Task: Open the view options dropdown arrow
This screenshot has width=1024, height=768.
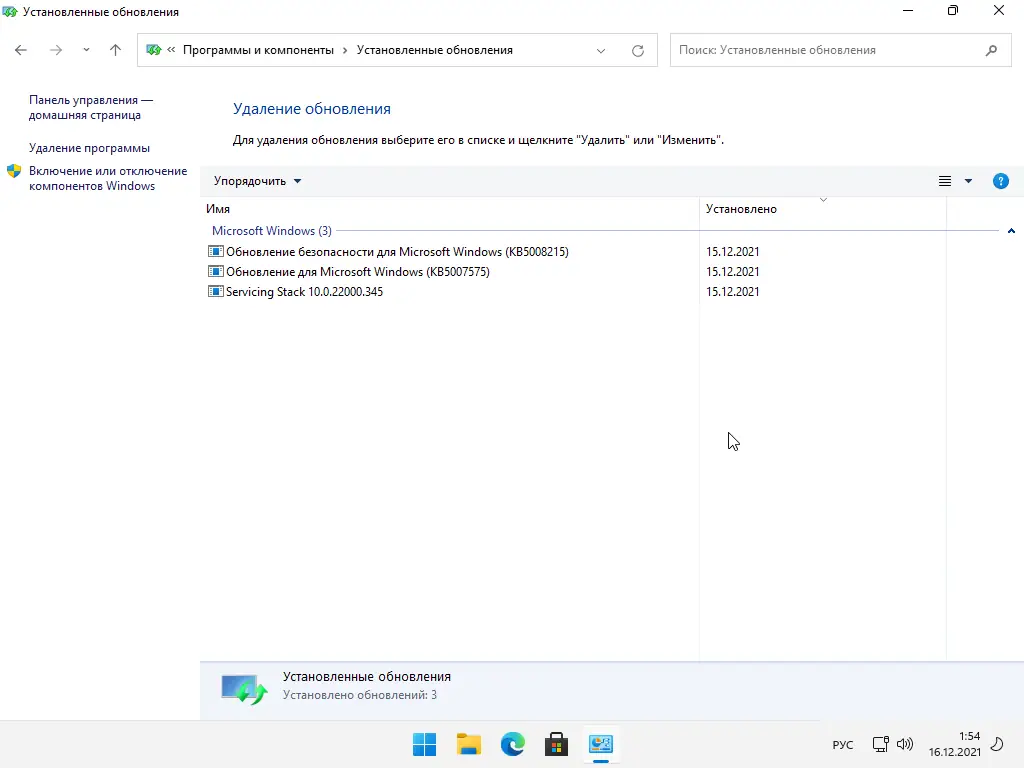Action: (968, 181)
